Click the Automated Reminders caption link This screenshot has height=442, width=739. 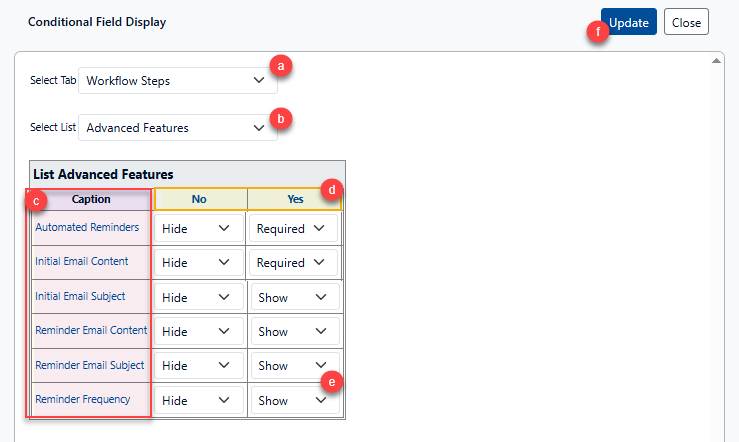pyautogui.click(x=87, y=227)
